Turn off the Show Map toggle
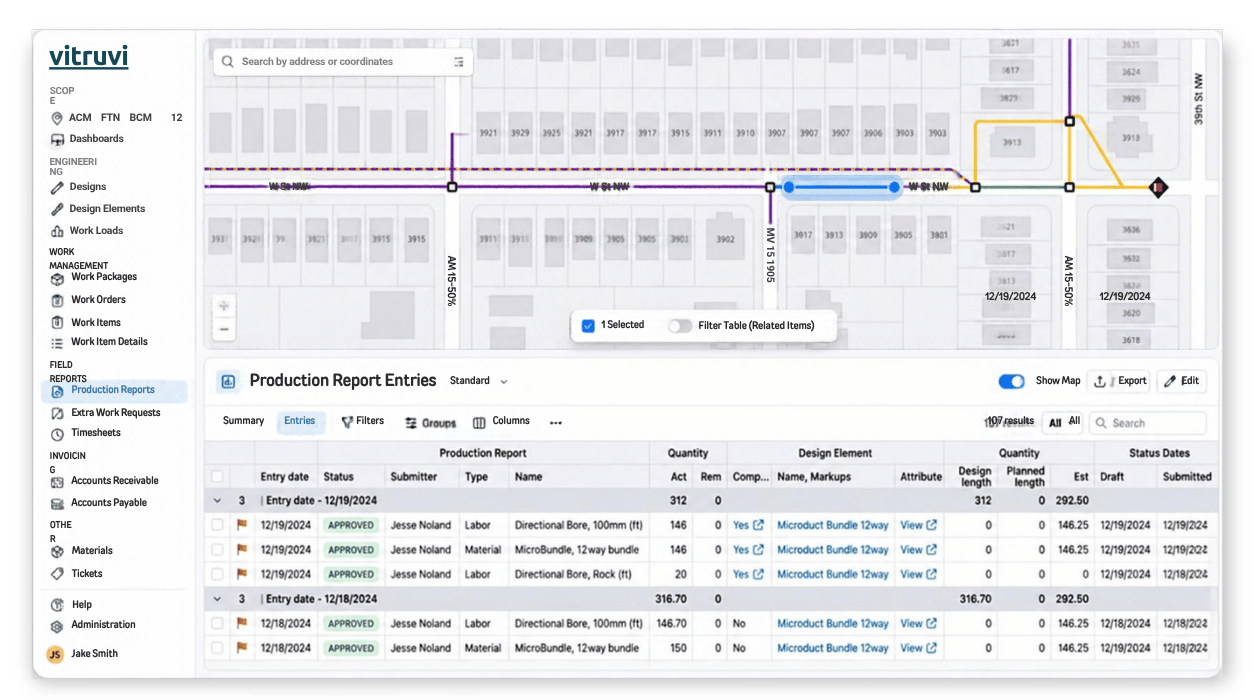The height and width of the screenshot is (700, 1260). 1011,381
